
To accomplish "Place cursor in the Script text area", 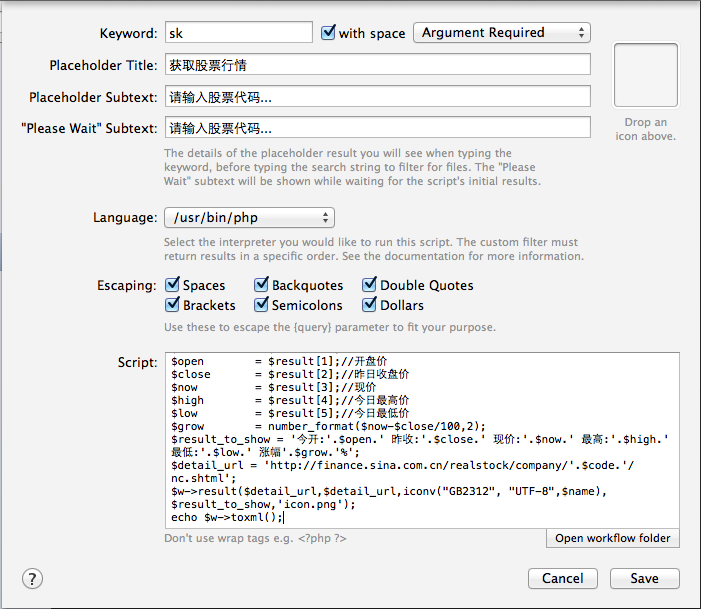I will (422, 440).
